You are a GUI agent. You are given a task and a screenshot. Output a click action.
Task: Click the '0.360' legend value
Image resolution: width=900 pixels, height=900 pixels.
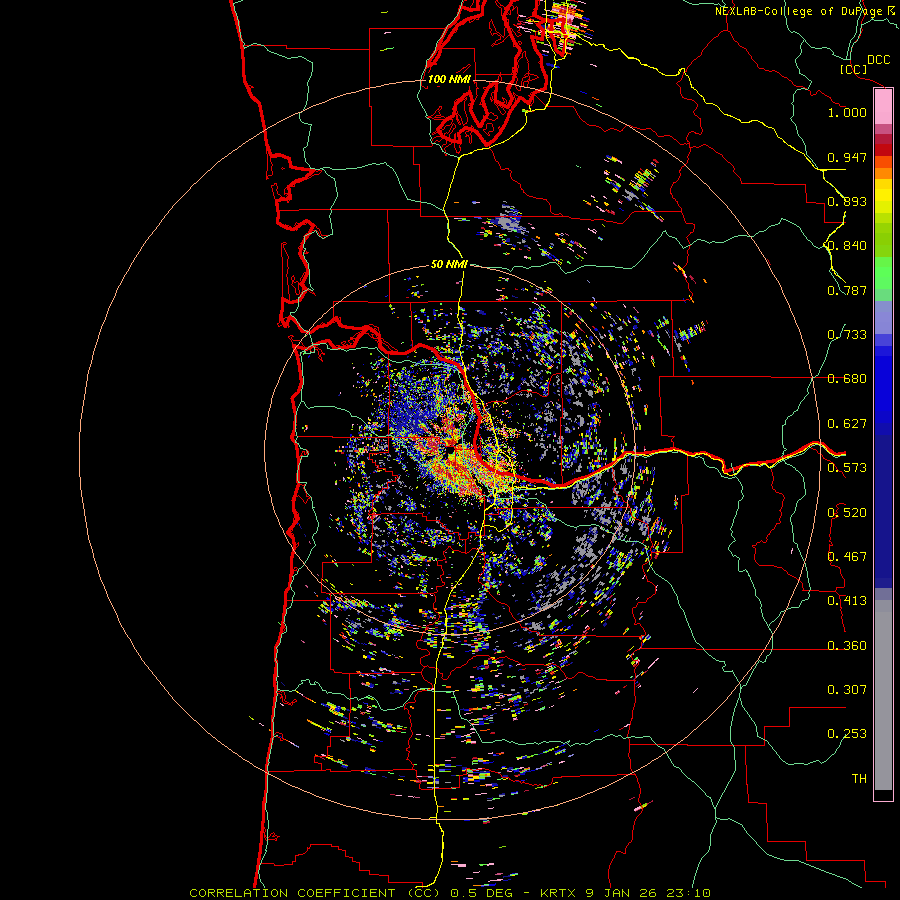coord(847,646)
